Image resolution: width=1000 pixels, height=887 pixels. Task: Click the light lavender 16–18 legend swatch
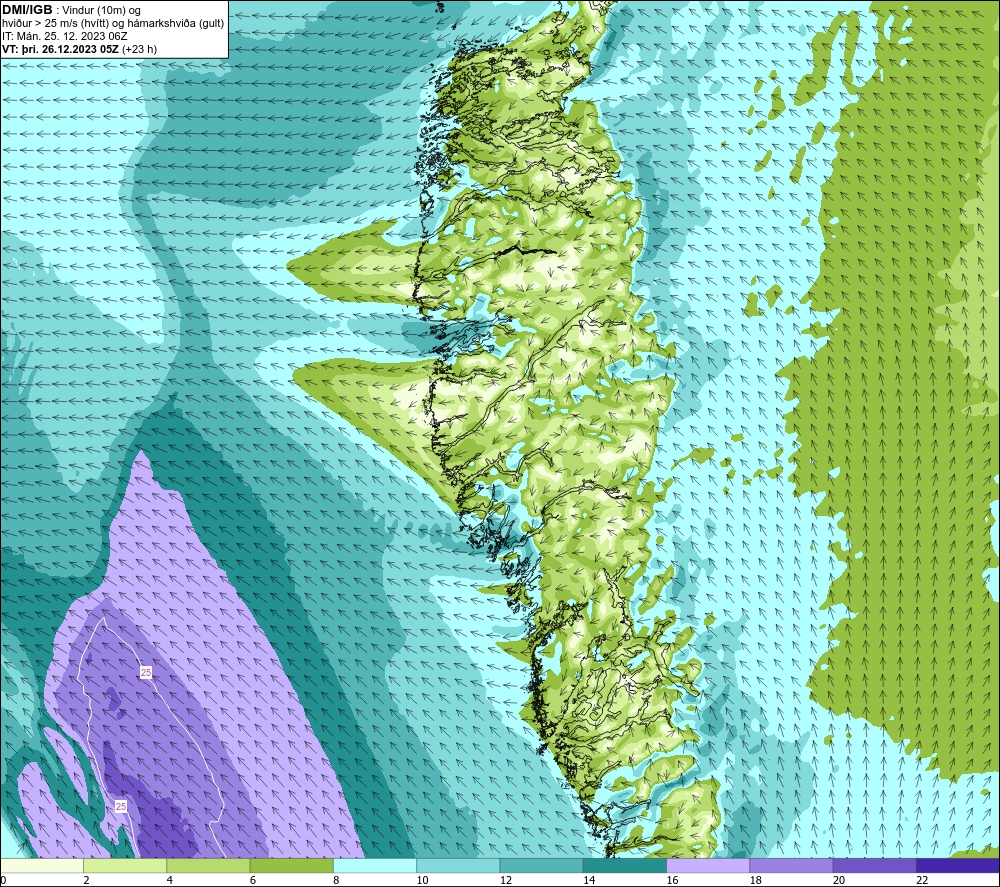pos(708,866)
